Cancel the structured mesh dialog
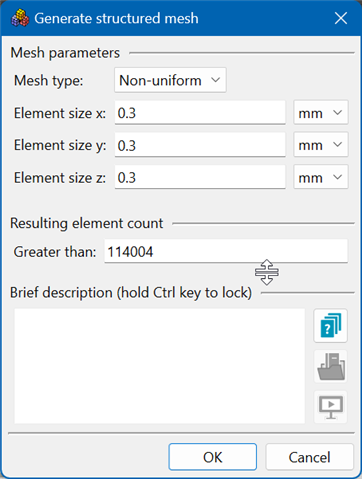 point(309,457)
